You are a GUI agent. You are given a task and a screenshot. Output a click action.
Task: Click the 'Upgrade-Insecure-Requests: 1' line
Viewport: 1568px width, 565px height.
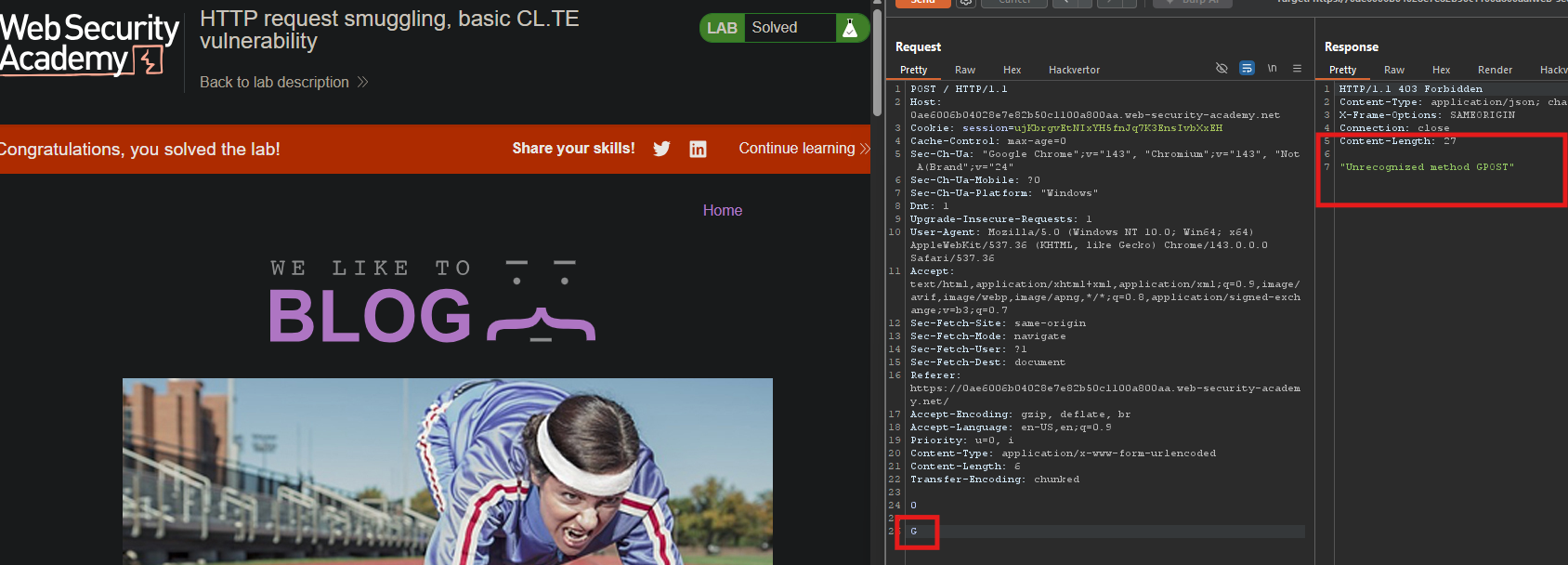(1001, 219)
